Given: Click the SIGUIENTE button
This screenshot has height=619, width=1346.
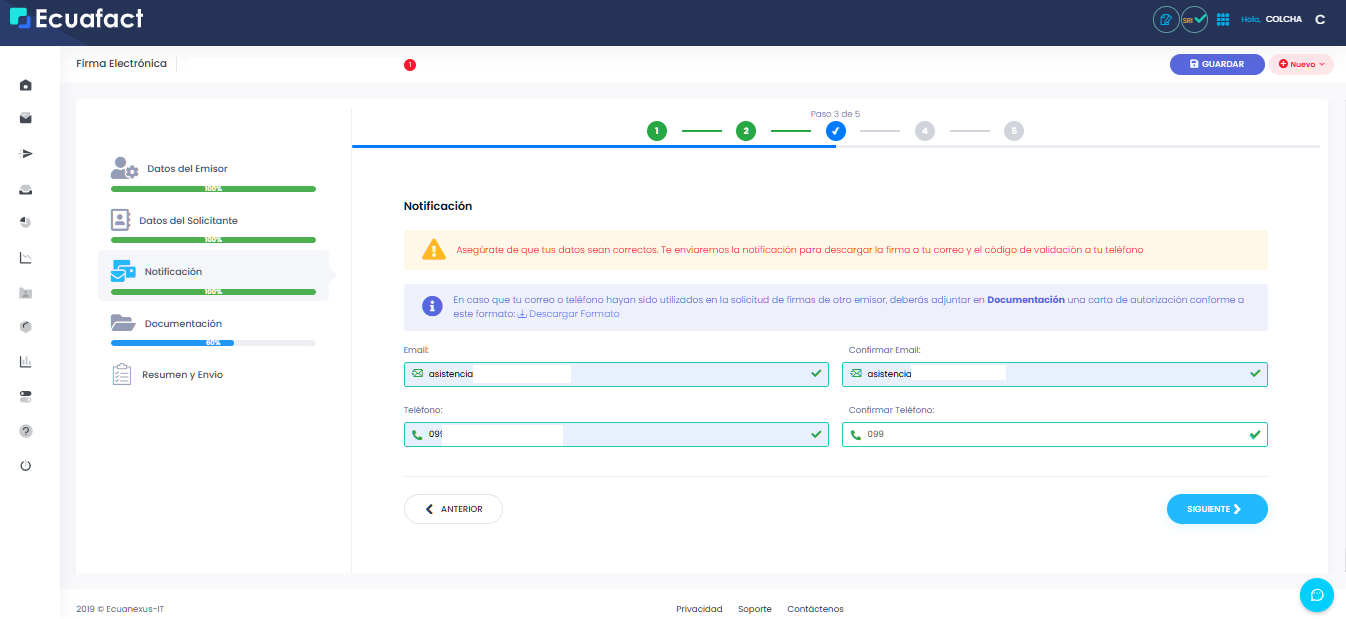Looking at the screenshot, I should pos(1216,509).
